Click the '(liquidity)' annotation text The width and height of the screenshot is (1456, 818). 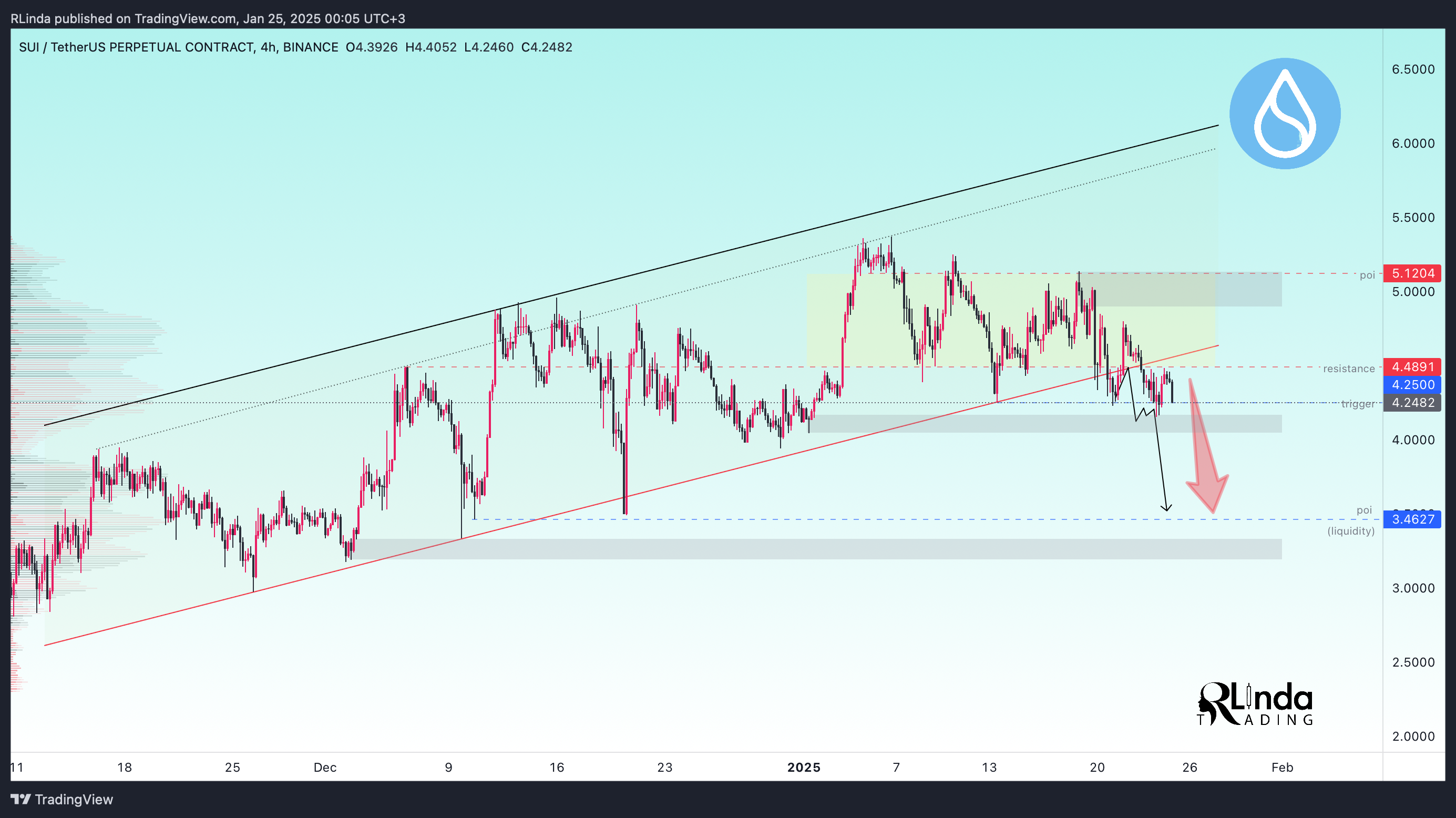[x=1351, y=531]
